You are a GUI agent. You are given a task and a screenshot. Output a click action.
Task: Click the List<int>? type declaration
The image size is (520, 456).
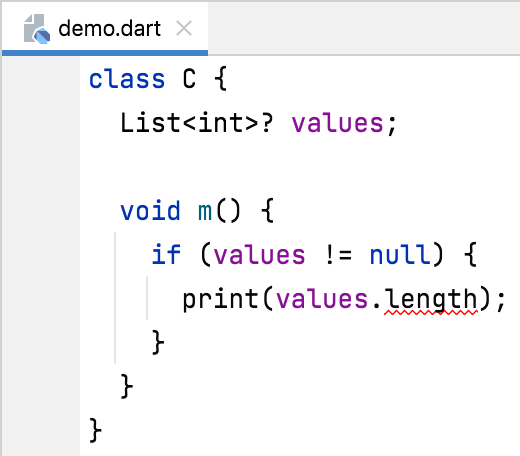[x=197, y=123]
